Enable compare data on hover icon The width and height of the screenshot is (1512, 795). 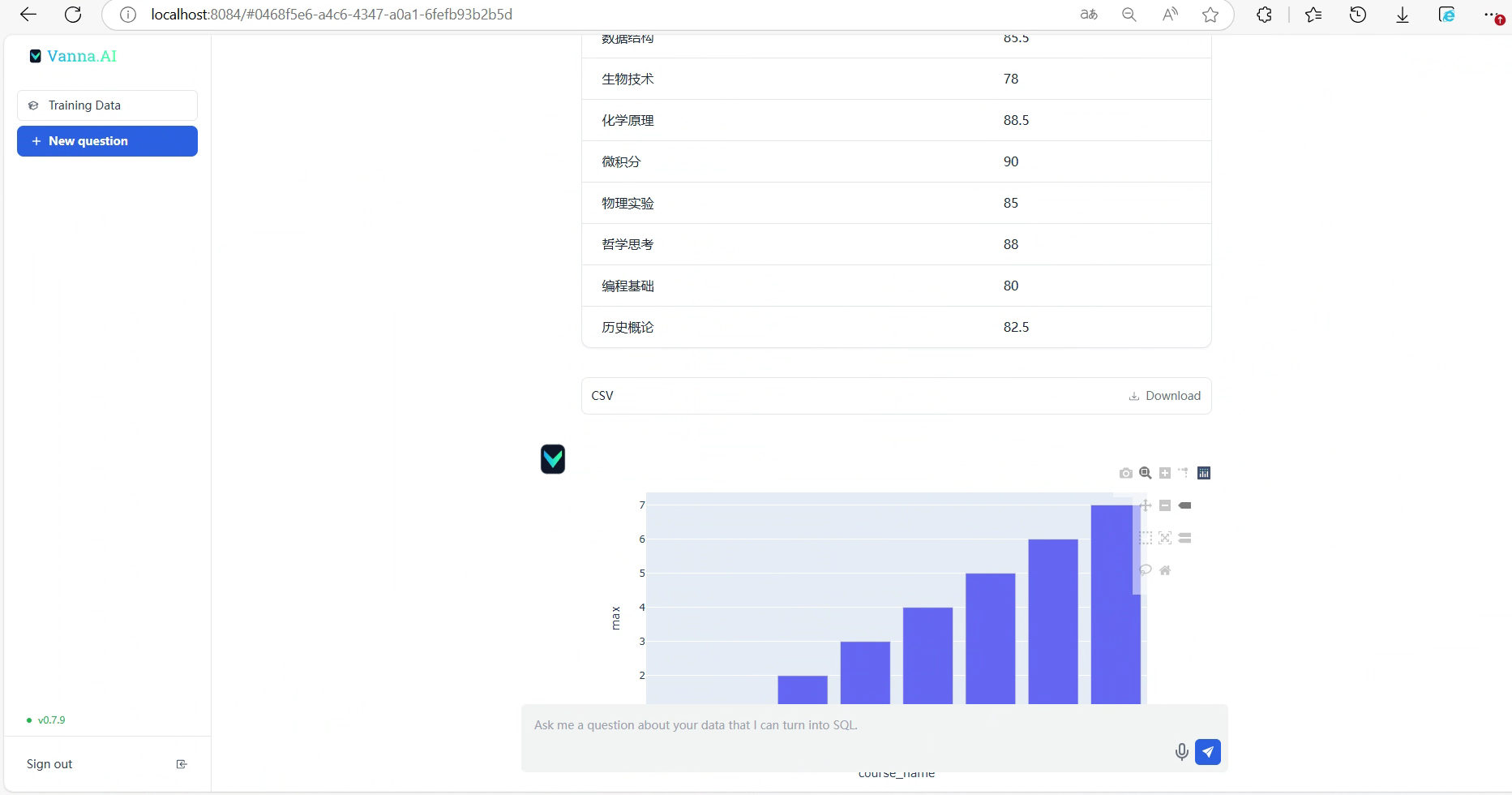coord(1184,538)
